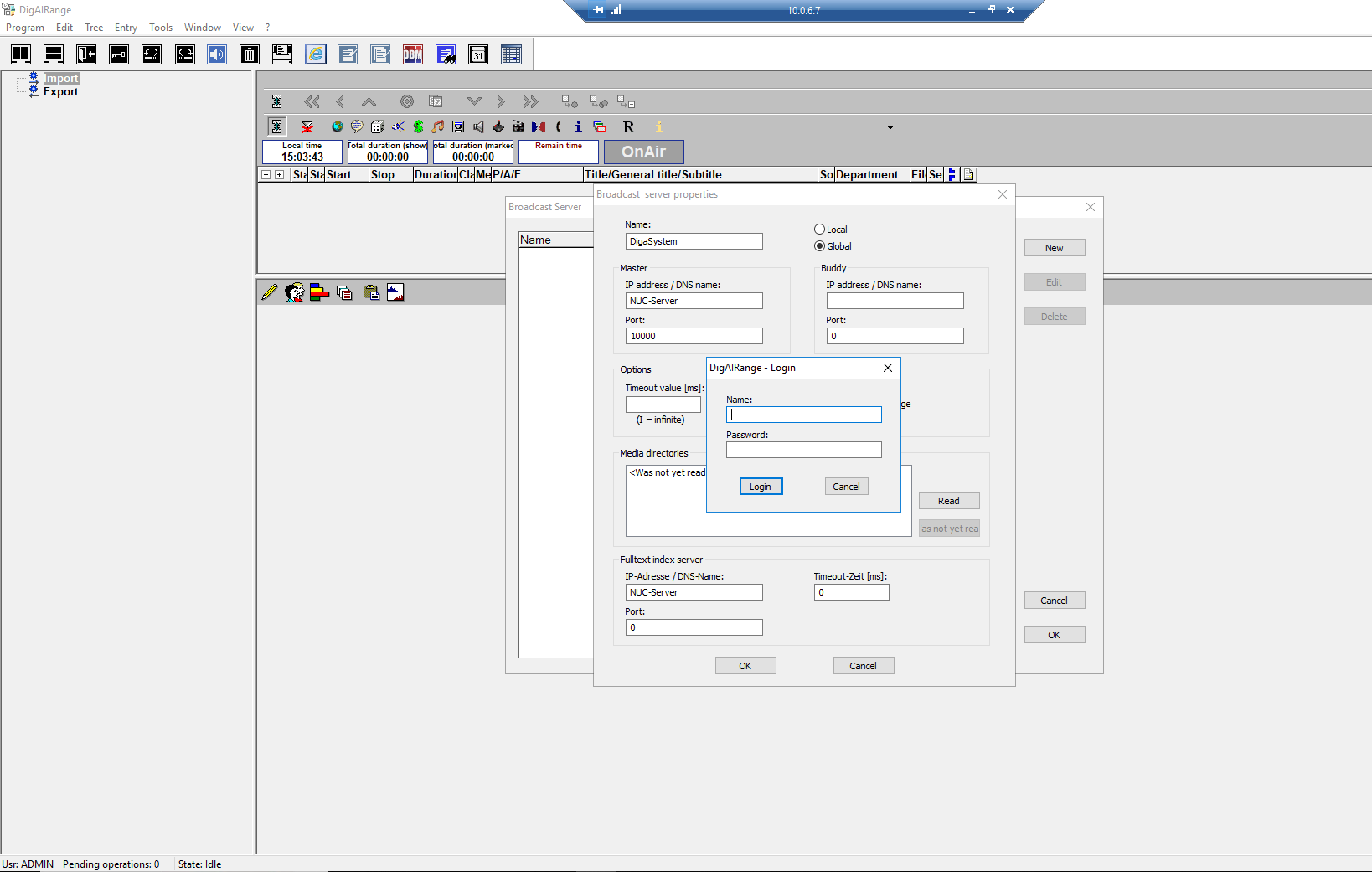Viewport: 1372px width, 872px height.
Task: Click the music notes icon
Action: click(438, 126)
